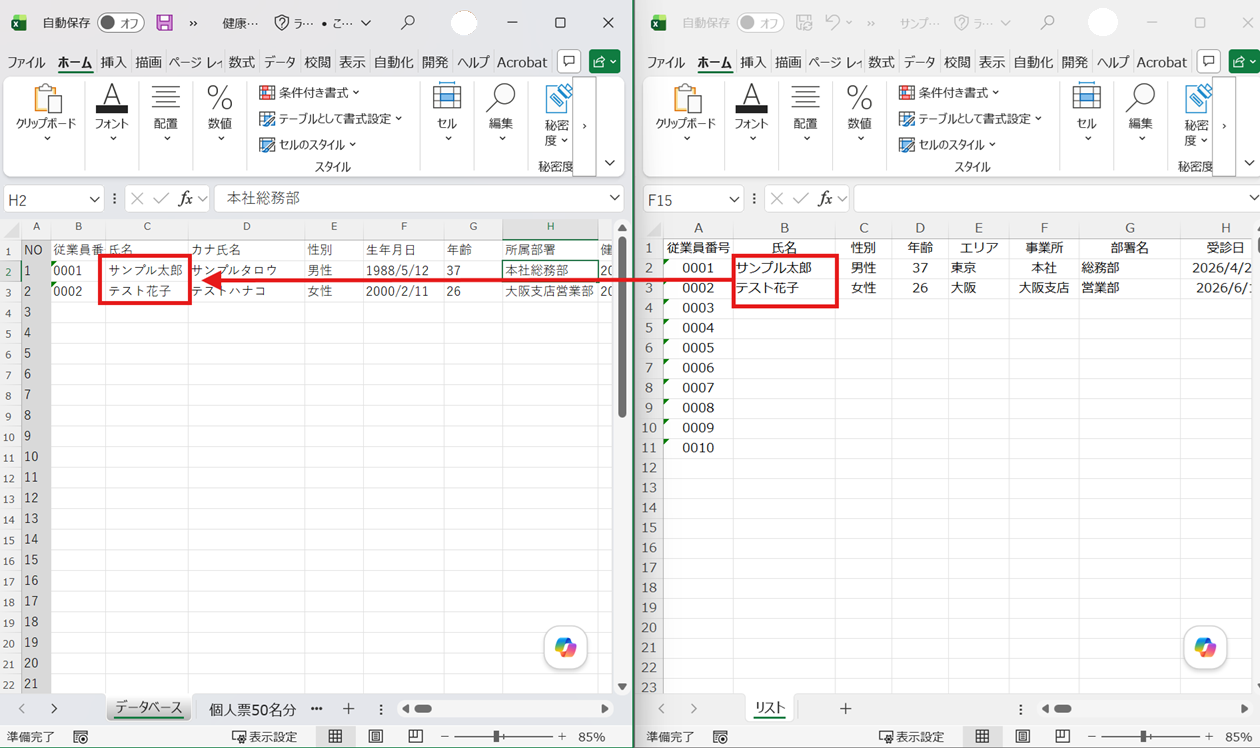Image resolution: width=1260 pixels, height=748 pixels.
Task: Open テーブルとして書式設定 dropdown in left window
Action: [331, 118]
